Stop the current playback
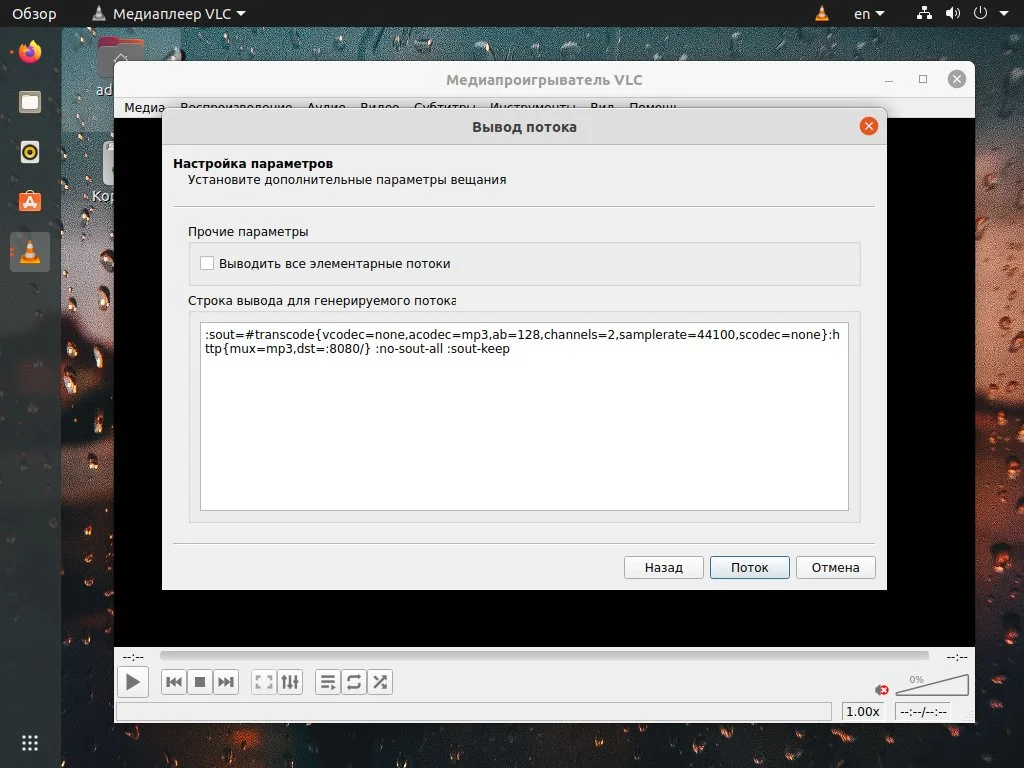1024x768 pixels. (199, 681)
